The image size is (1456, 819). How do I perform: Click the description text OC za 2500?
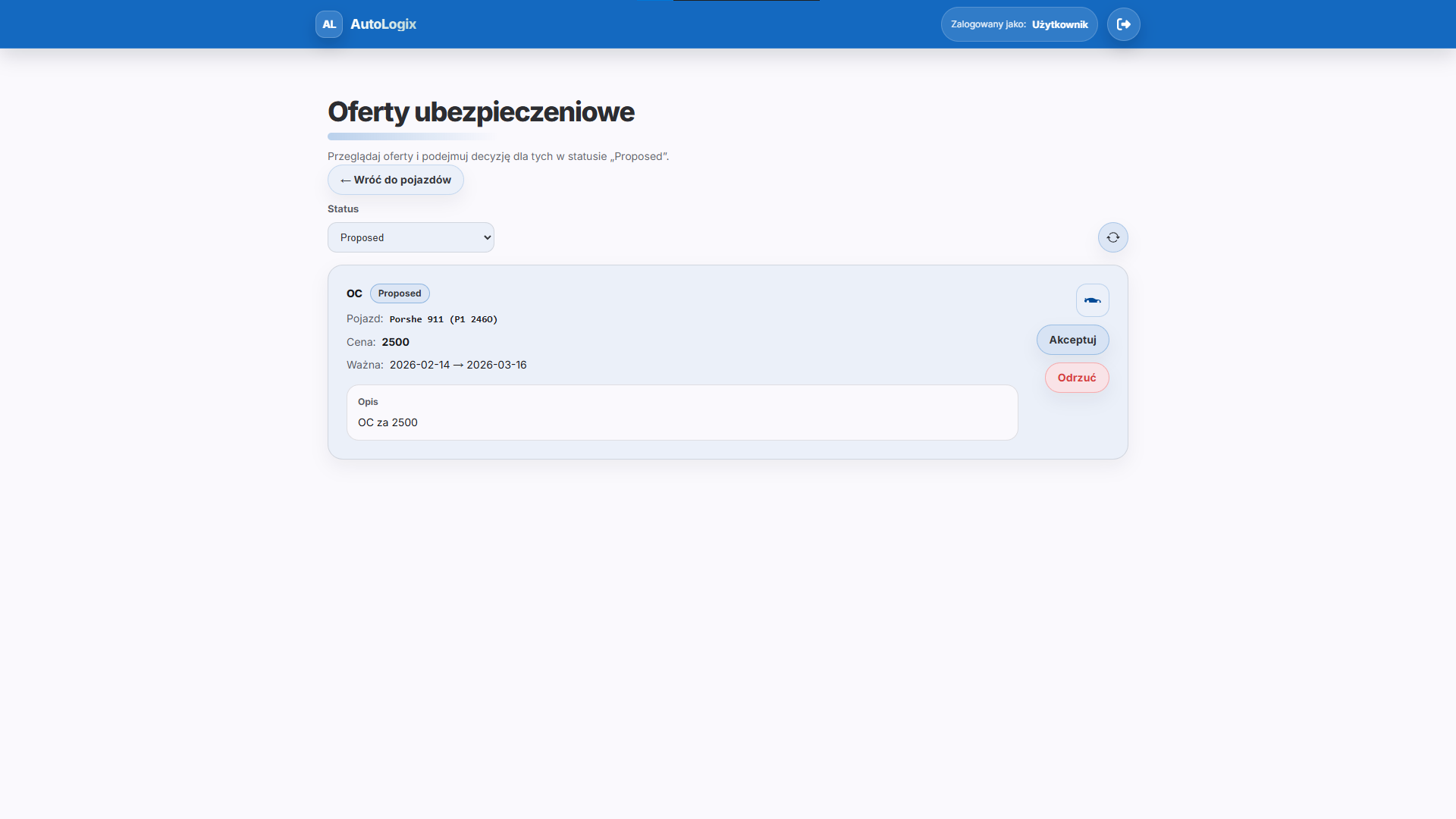[x=388, y=422]
